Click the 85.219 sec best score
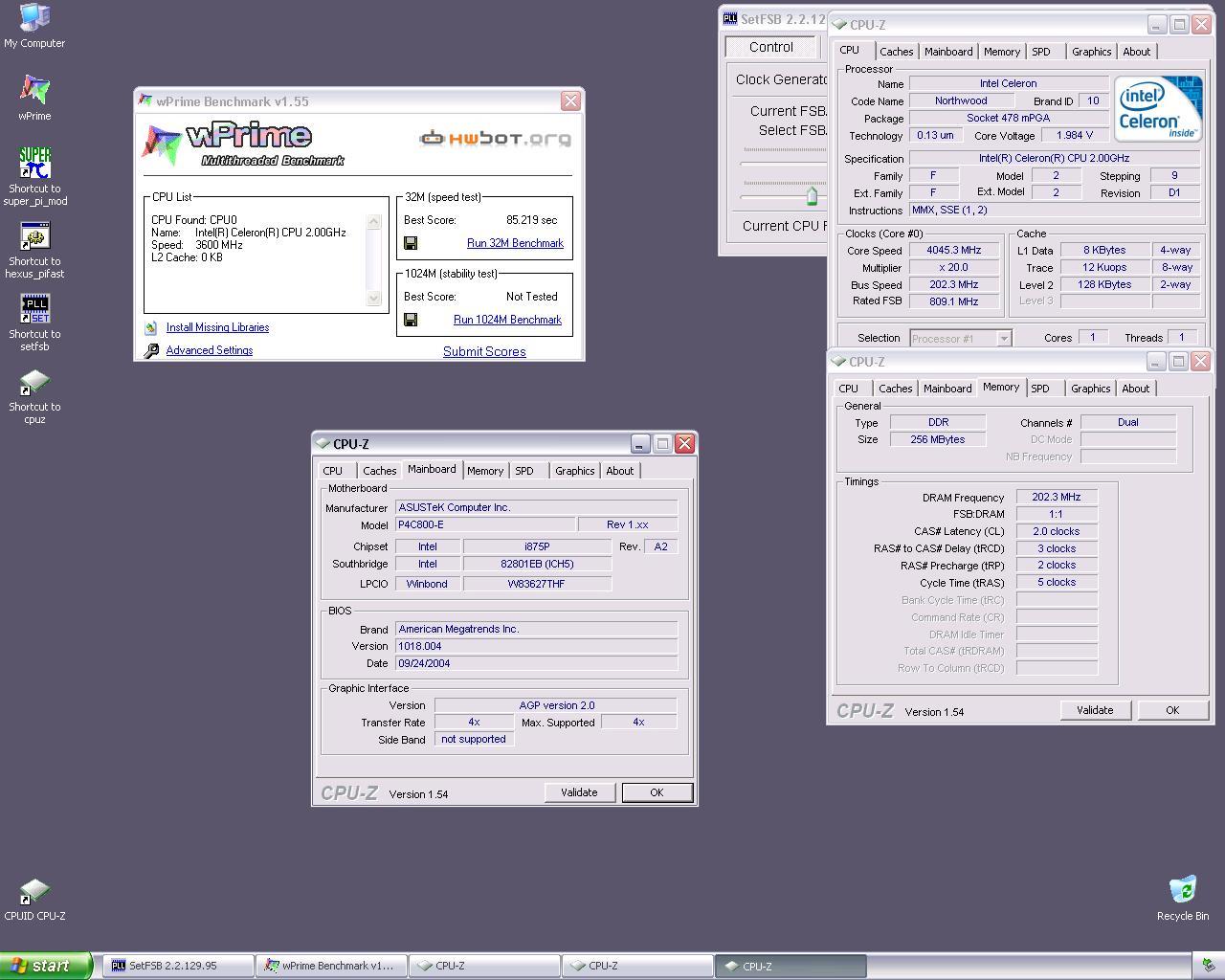This screenshot has width=1225, height=980. (531, 220)
